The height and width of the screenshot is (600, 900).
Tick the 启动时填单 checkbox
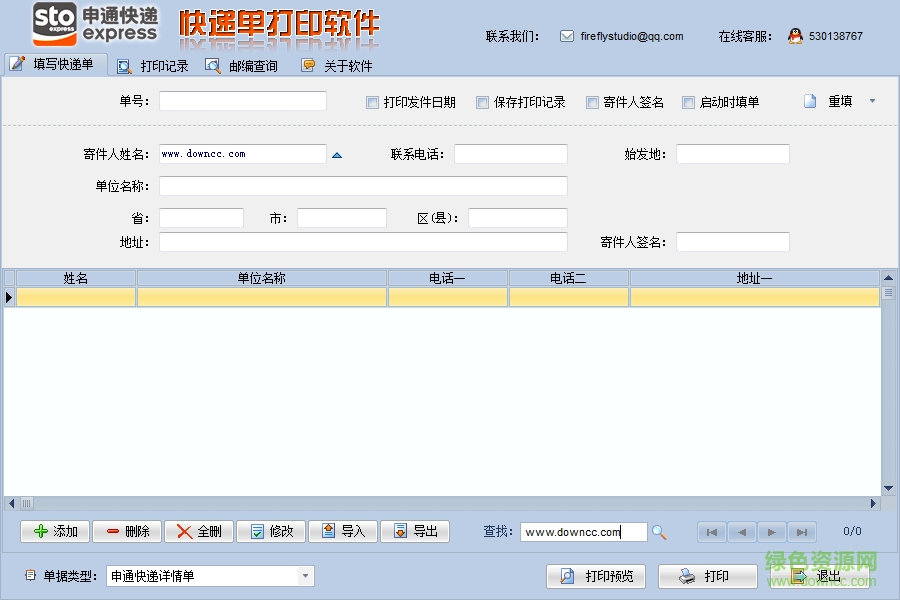(x=688, y=102)
